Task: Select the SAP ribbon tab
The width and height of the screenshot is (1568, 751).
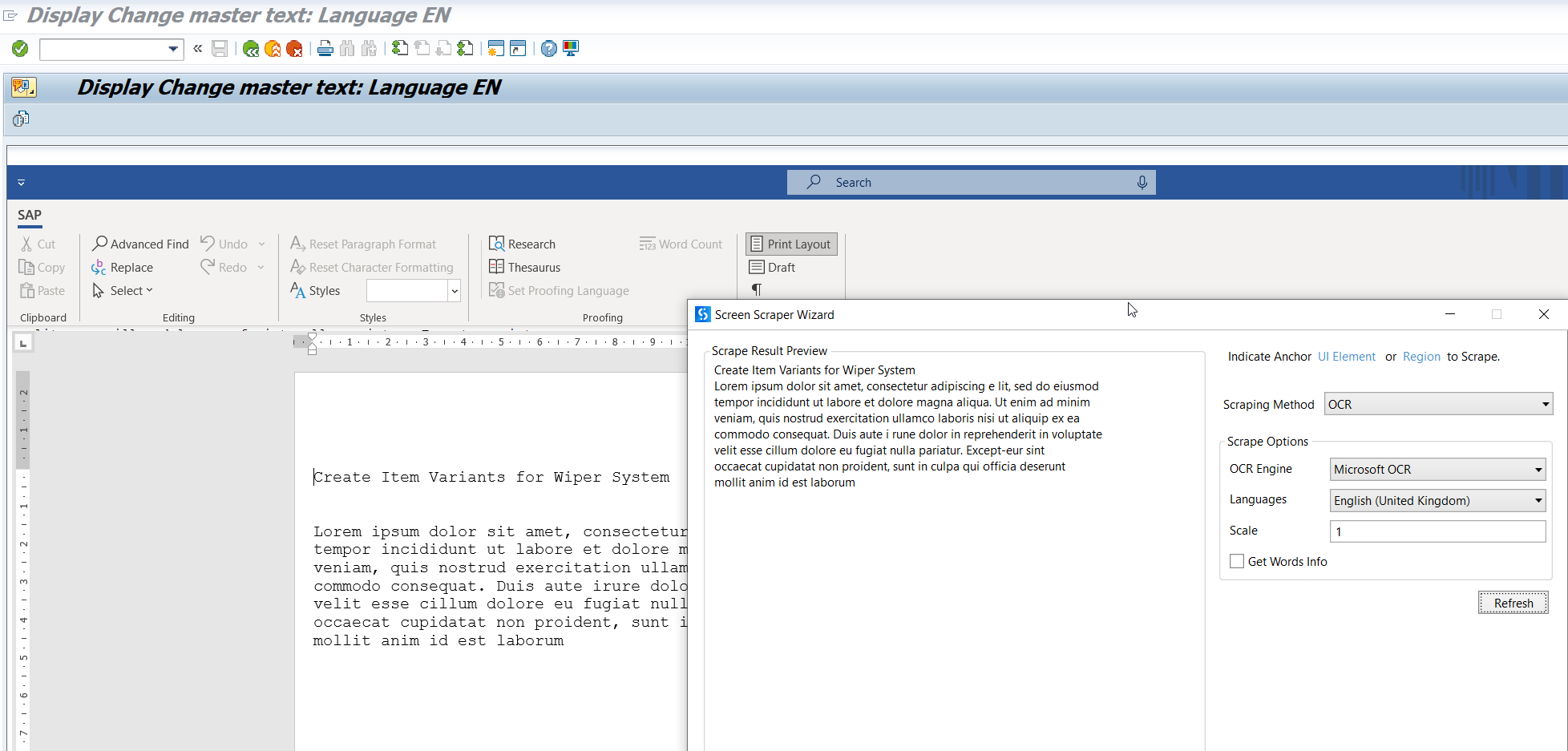Action: (30, 215)
